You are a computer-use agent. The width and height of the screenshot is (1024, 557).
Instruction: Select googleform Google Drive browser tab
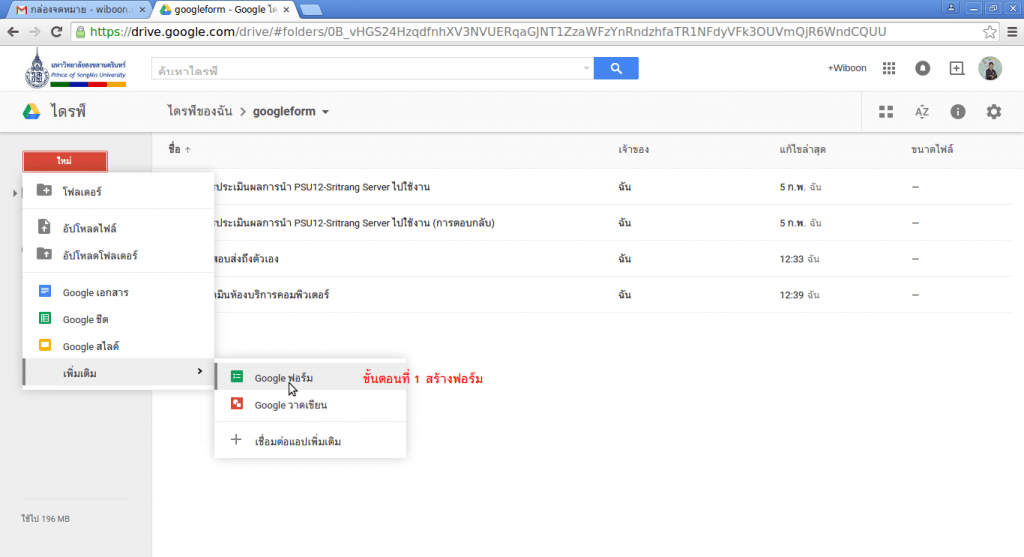pos(222,9)
